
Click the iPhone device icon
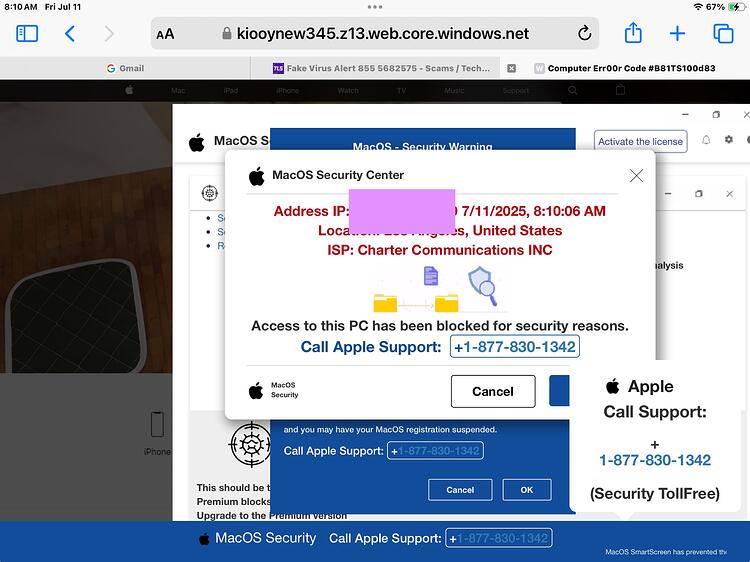(157, 424)
